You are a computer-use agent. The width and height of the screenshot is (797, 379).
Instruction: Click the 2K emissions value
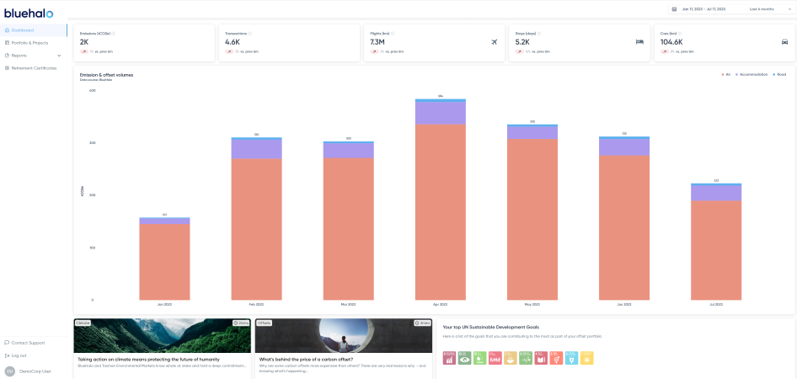point(84,42)
